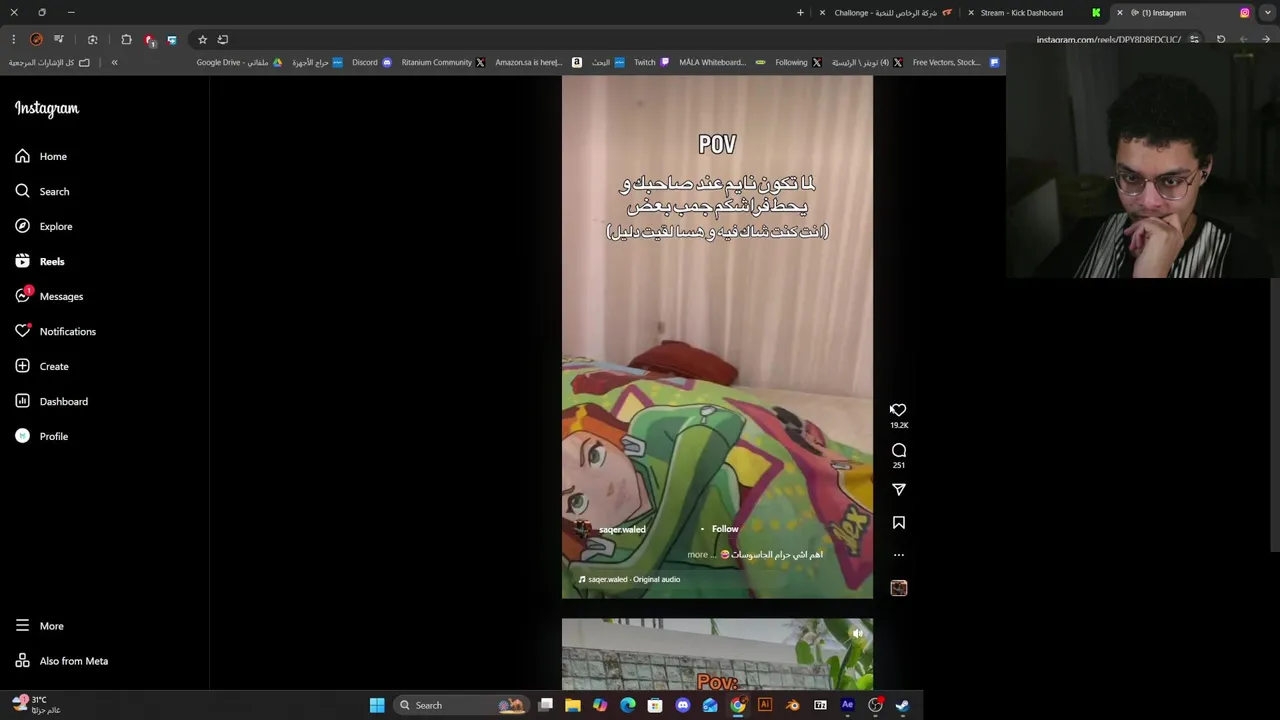Open browser three-dot menu

(x=14, y=40)
